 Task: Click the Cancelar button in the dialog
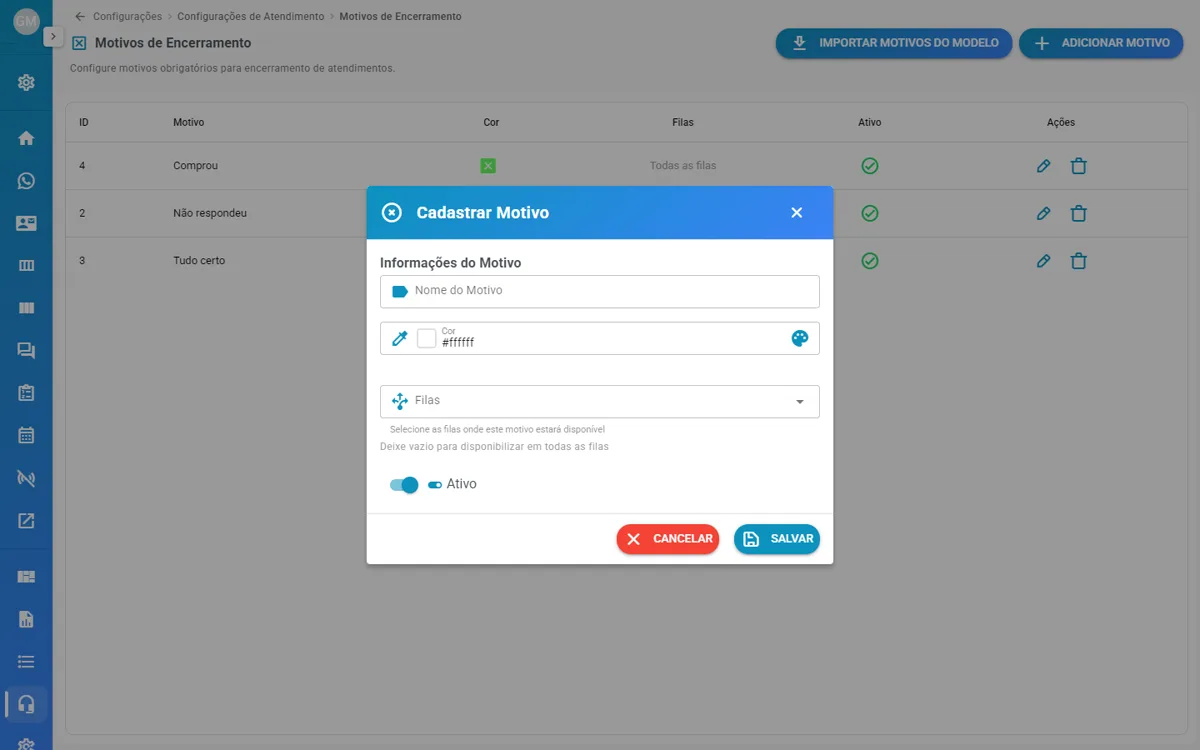pos(668,539)
